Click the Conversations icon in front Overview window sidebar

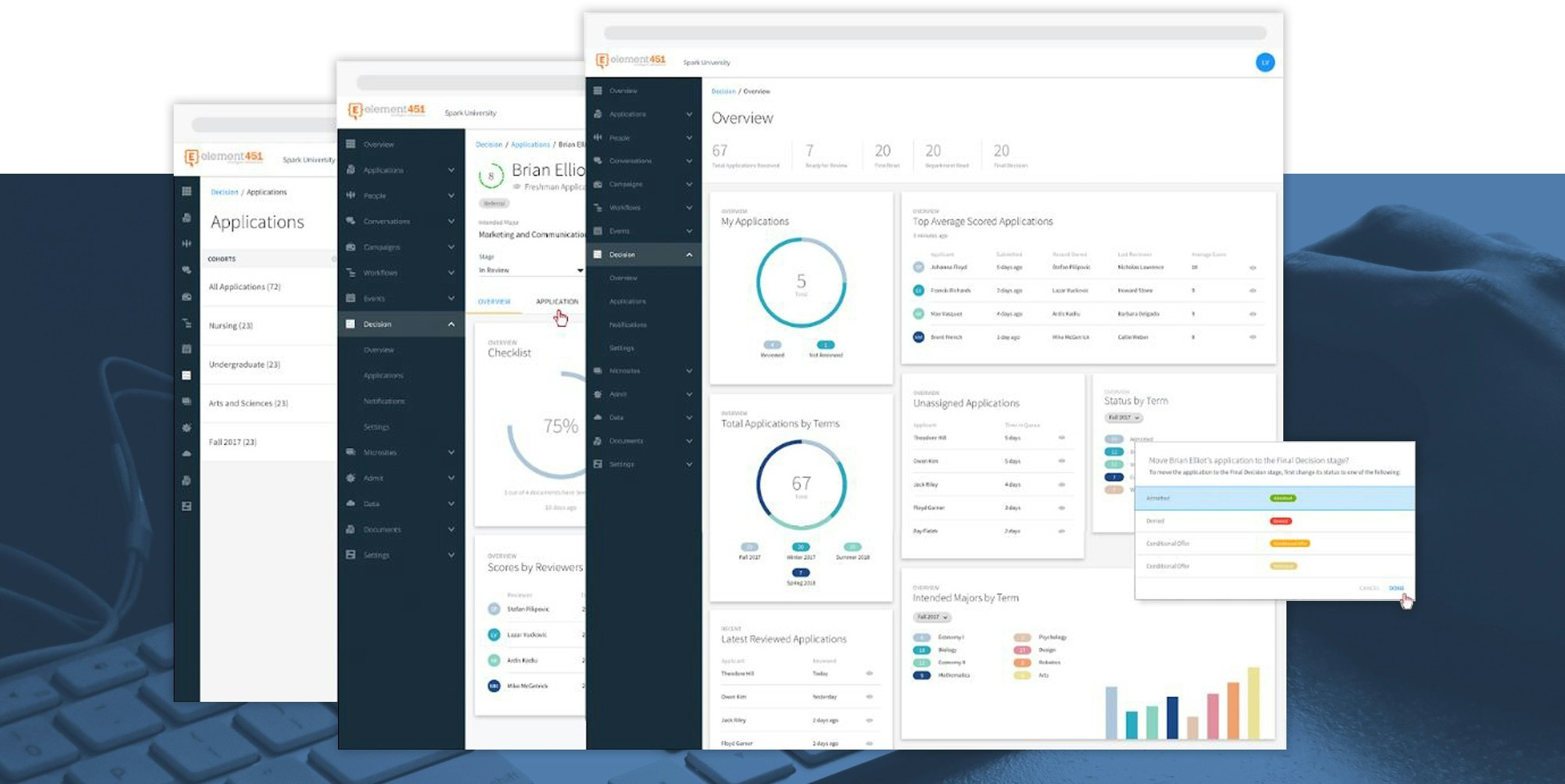(598, 160)
